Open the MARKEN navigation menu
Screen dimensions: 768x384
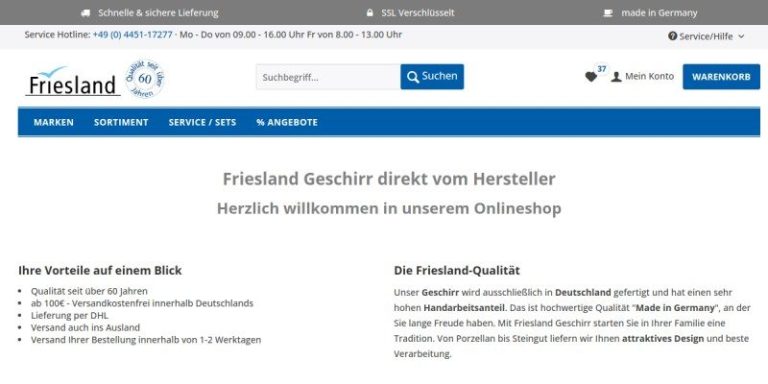pos(53,122)
